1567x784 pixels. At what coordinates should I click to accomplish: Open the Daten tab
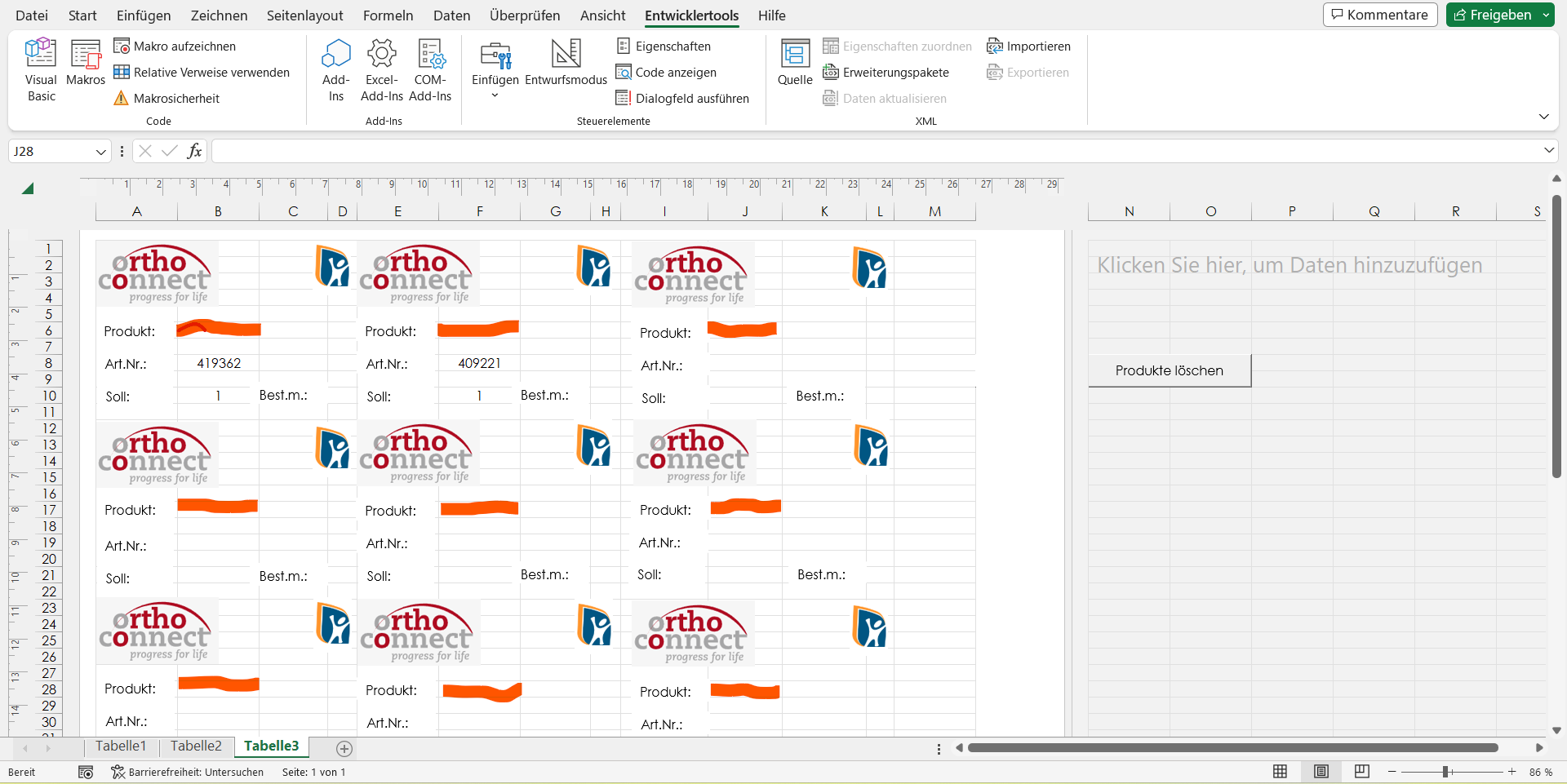[x=451, y=16]
